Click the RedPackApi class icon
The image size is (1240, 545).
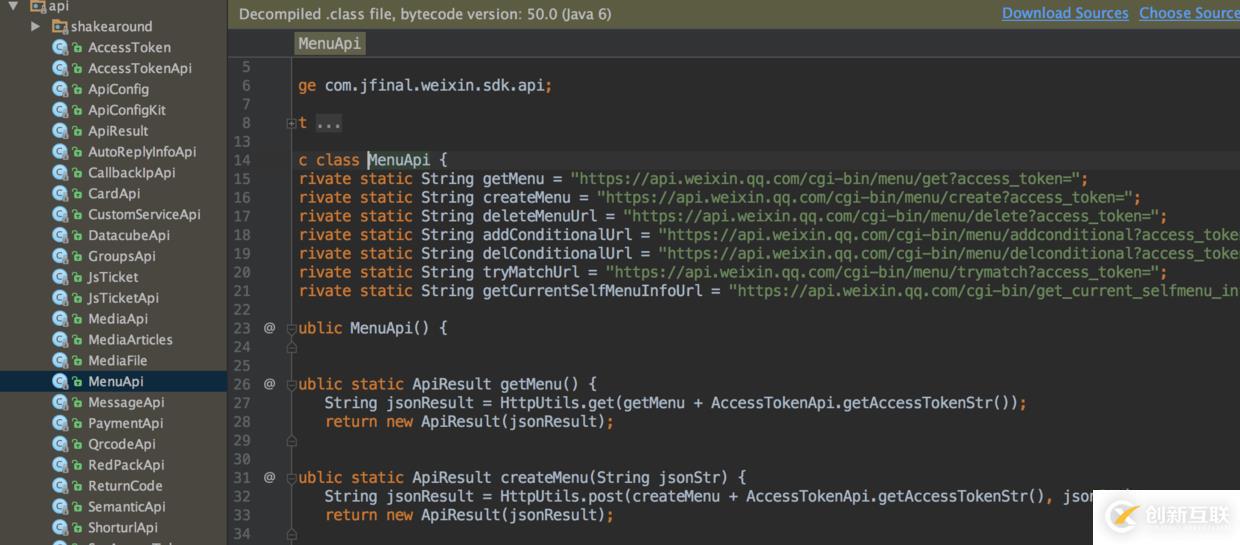60,465
